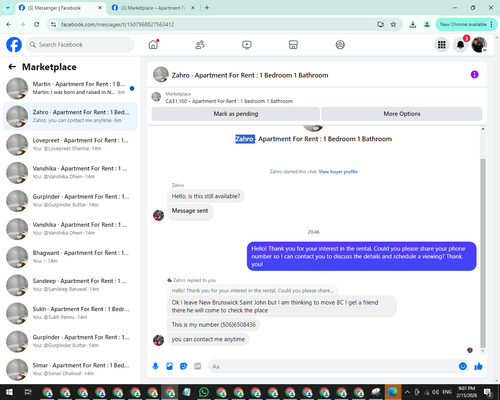
Task: Switch to the Marketplace Apartment browser tab
Action: point(152,8)
